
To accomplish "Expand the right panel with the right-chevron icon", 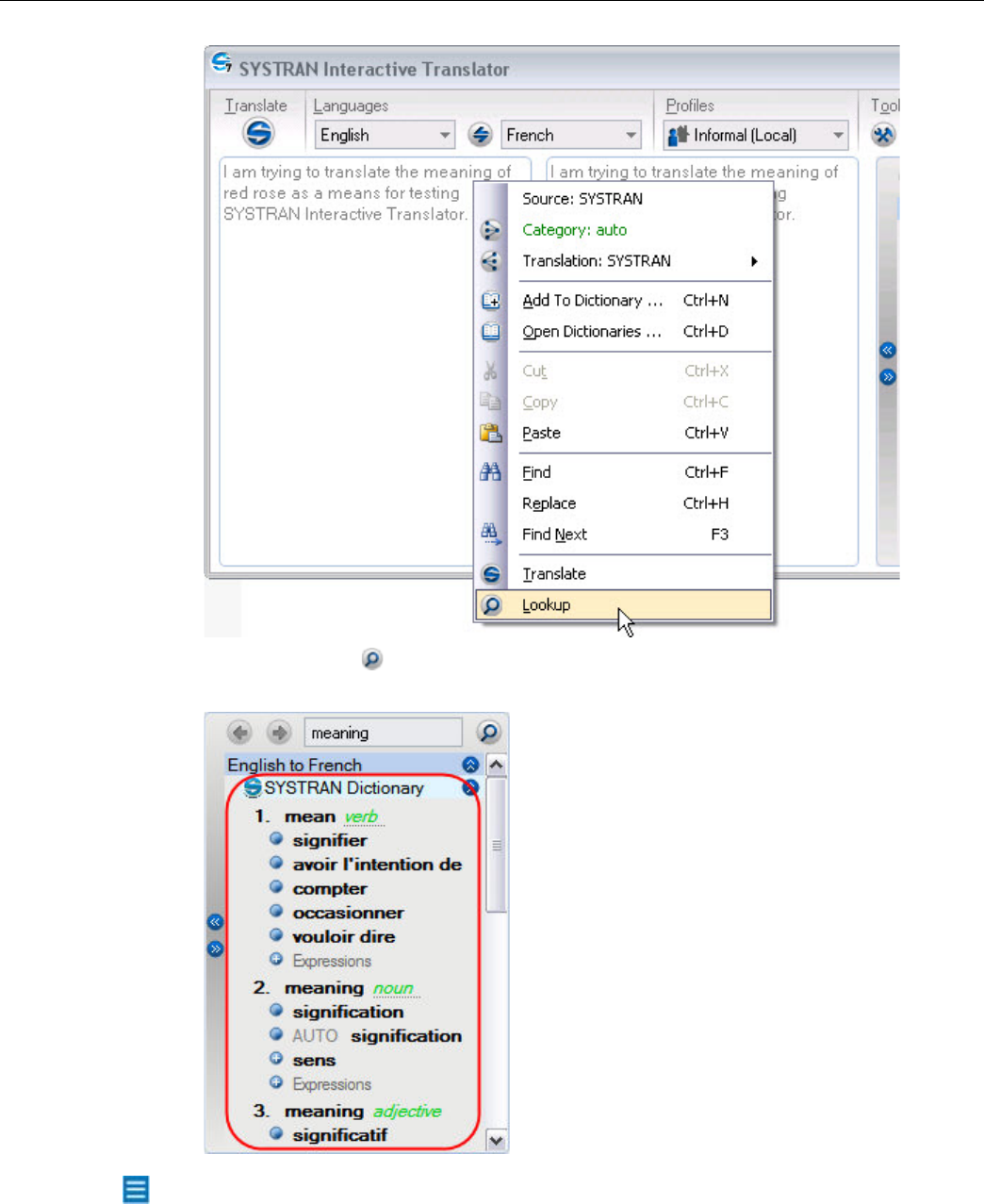I will tap(887, 377).
